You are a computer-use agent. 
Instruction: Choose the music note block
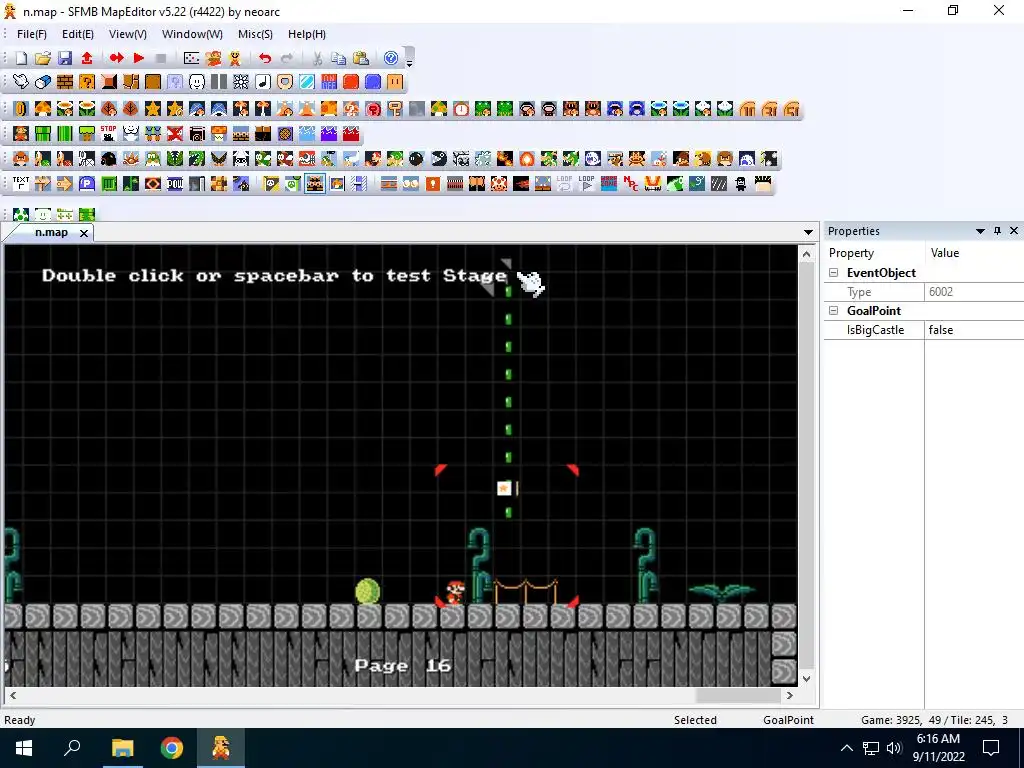point(263,82)
